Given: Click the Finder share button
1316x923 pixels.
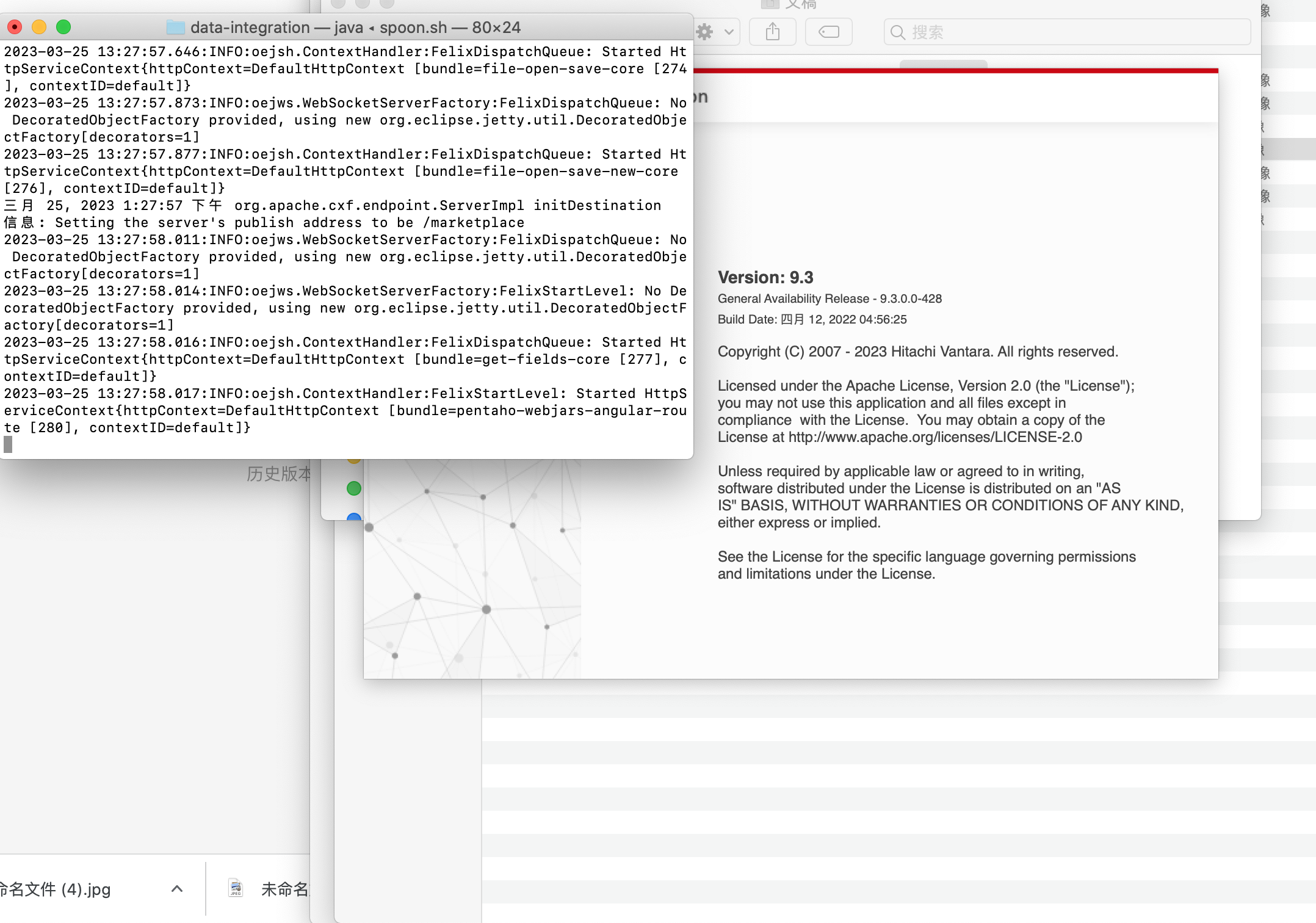Looking at the screenshot, I should (773, 32).
